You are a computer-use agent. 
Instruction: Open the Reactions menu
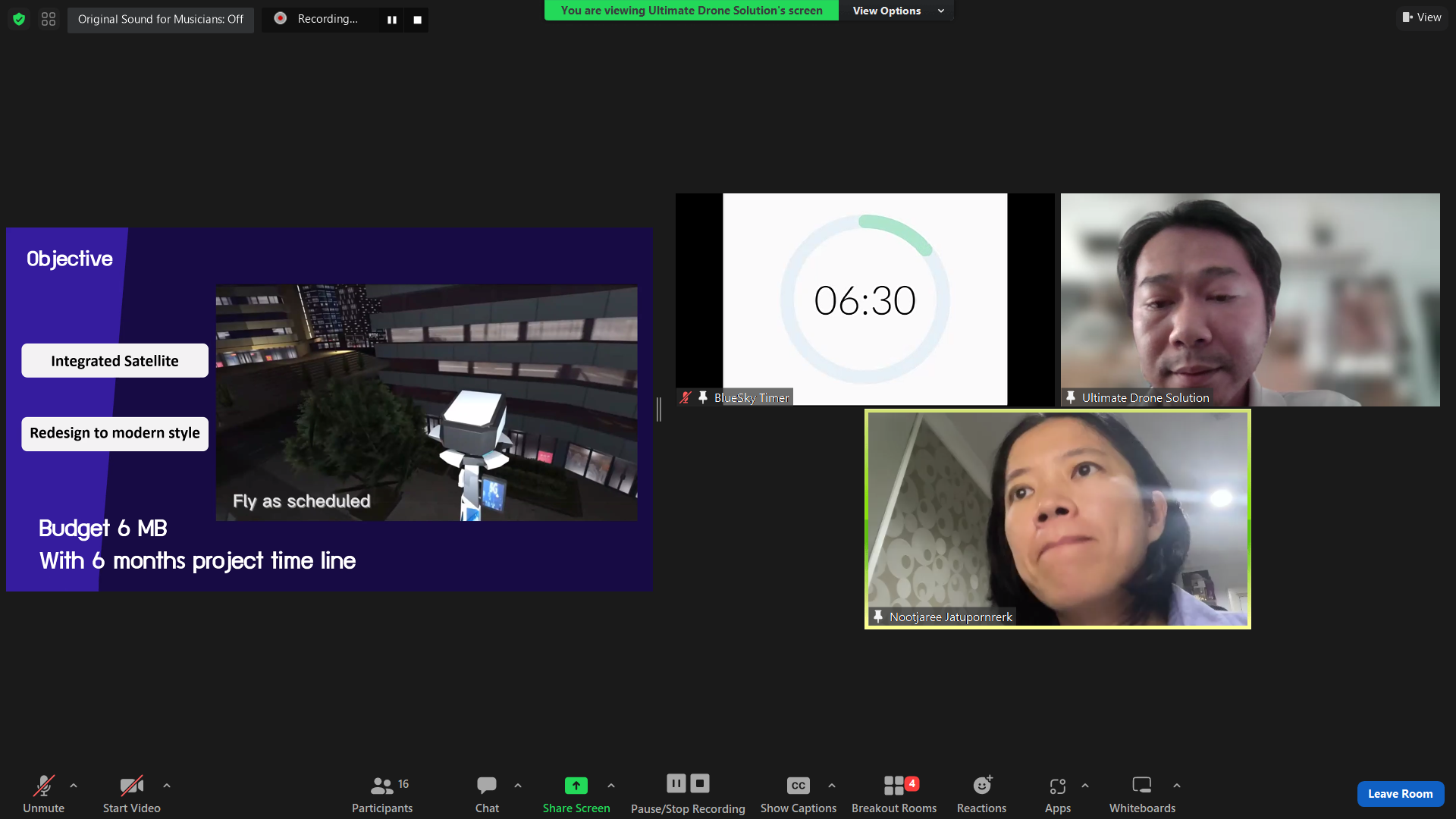coord(981,793)
